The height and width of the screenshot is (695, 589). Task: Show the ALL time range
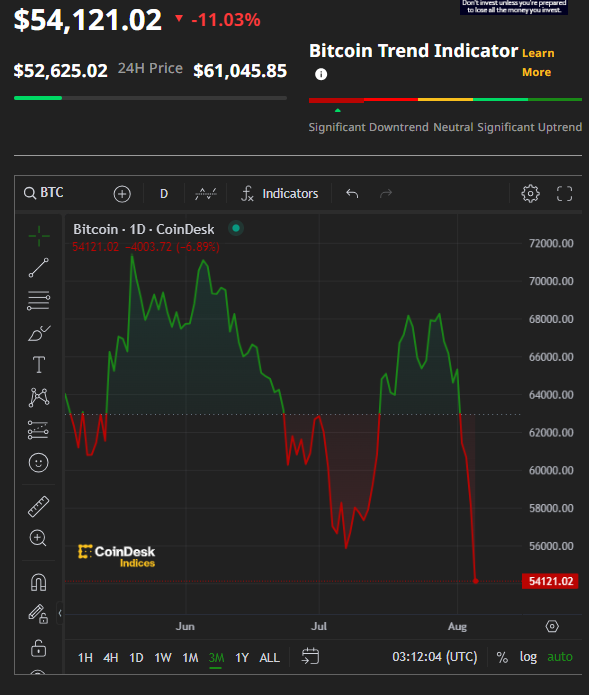pos(269,657)
